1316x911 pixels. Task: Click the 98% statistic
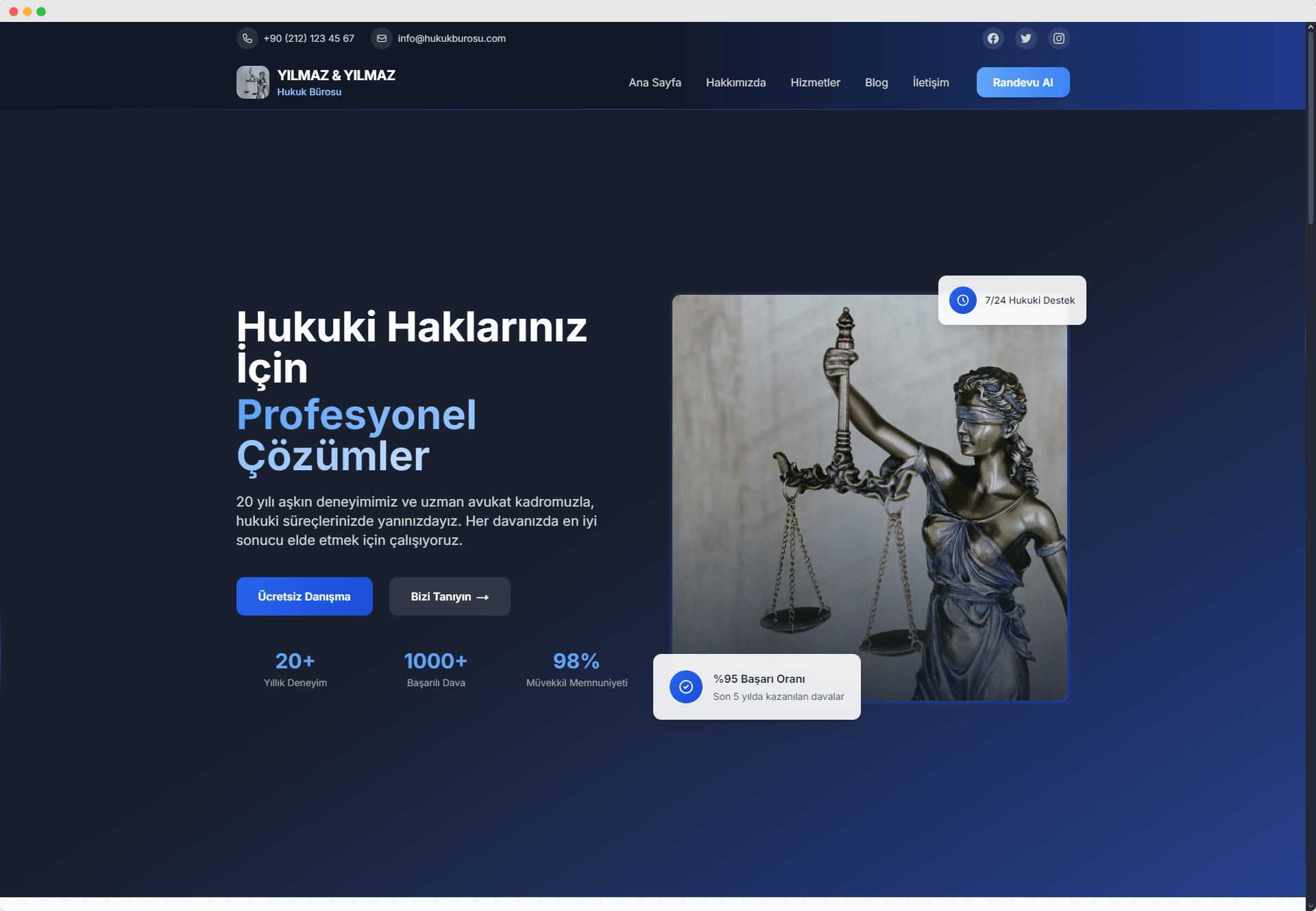click(576, 661)
